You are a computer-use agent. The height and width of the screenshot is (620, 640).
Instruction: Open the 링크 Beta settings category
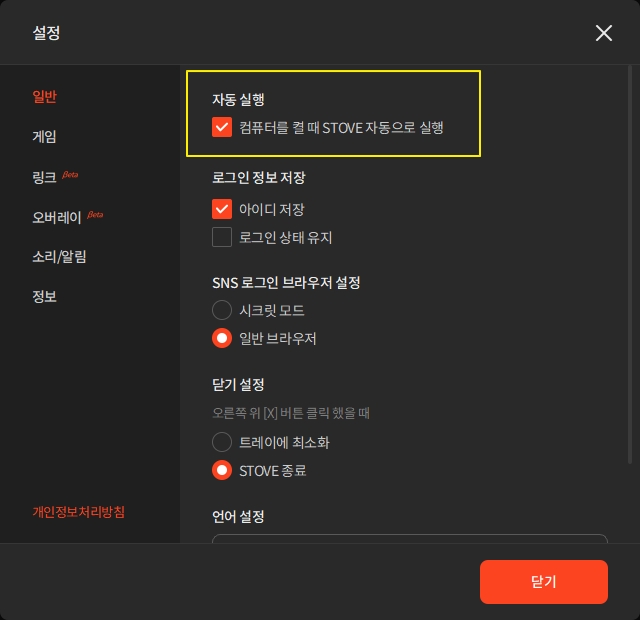[55, 177]
